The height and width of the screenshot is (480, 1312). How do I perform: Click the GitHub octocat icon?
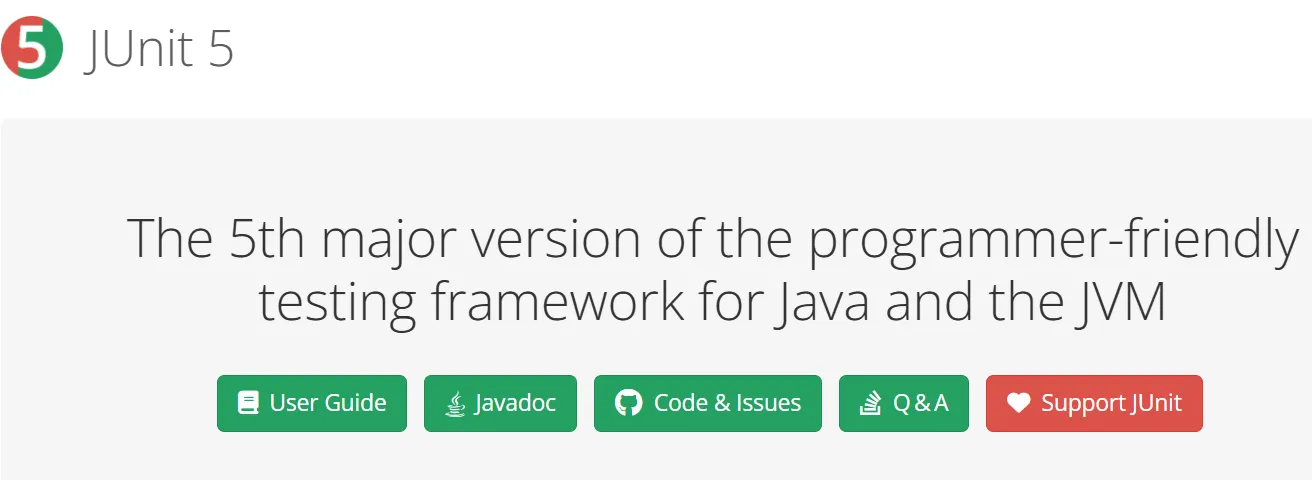[x=628, y=403]
